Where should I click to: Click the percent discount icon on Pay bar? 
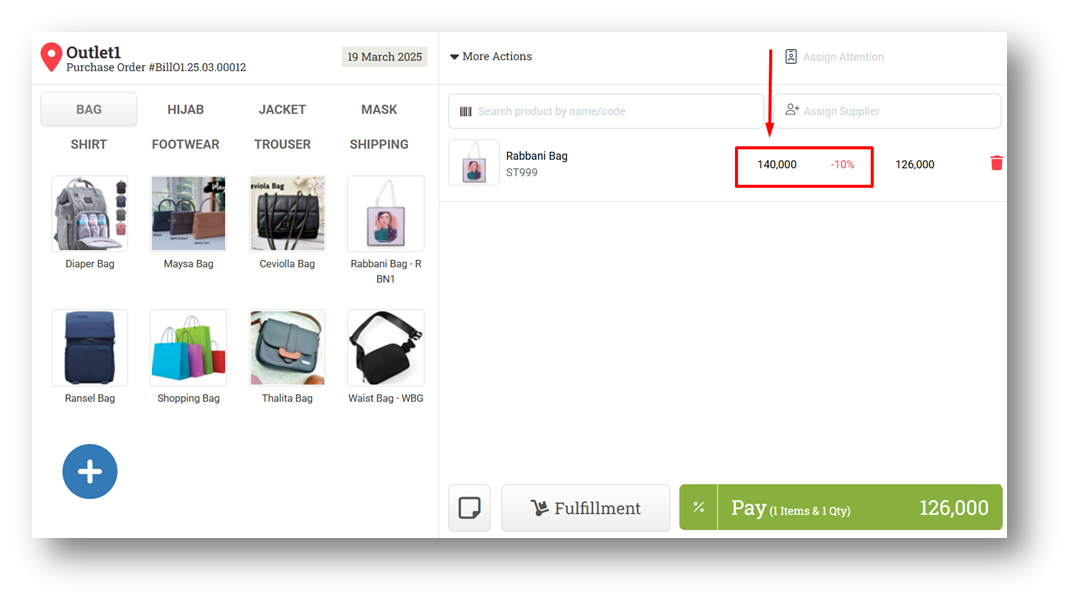click(698, 507)
